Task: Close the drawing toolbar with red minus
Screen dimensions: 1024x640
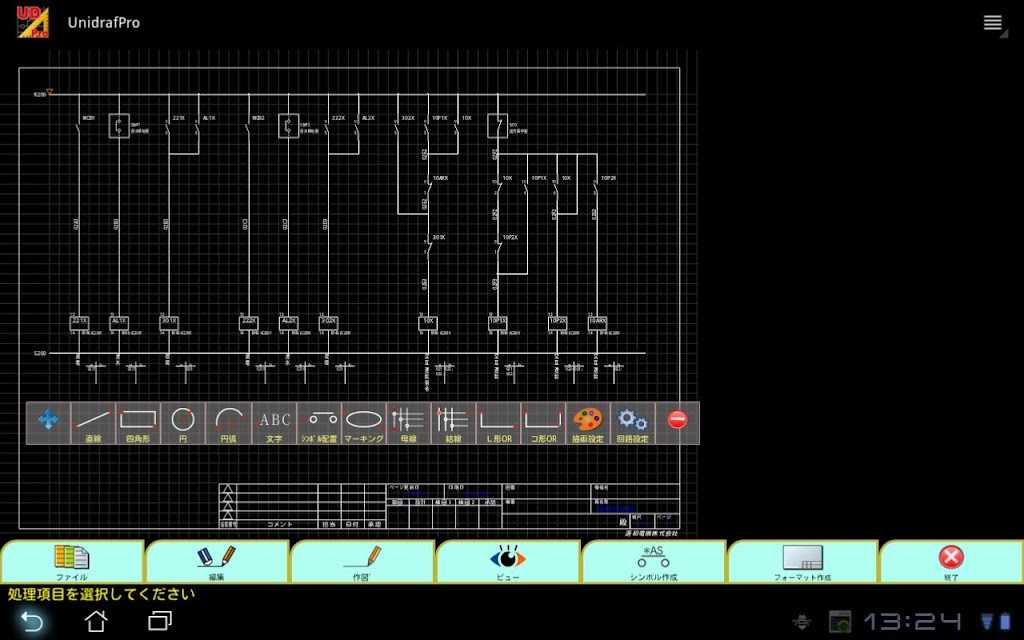Action: tap(677, 419)
